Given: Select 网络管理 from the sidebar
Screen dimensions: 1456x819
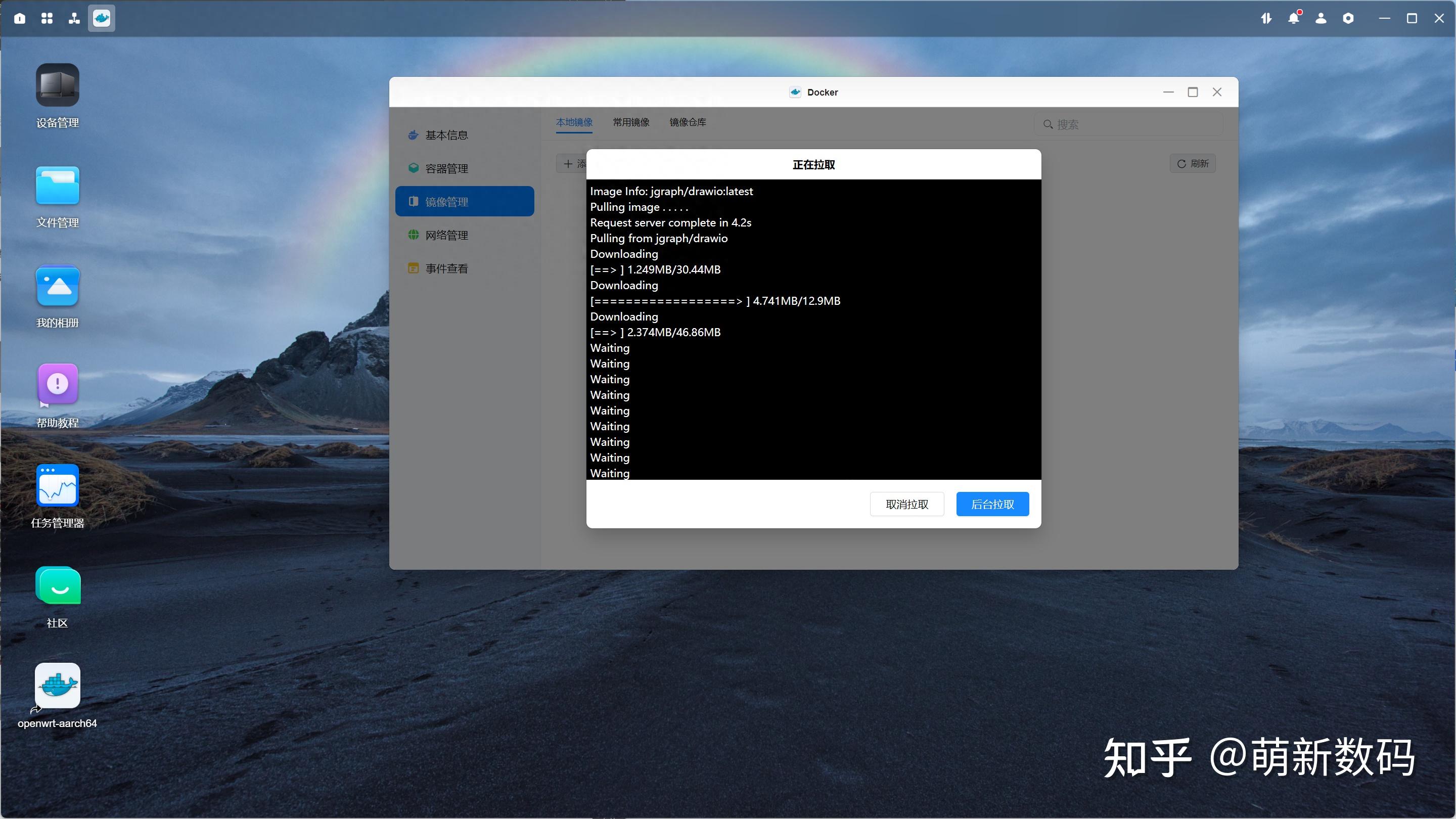Looking at the screenshot, I should (x=446, y=235).
